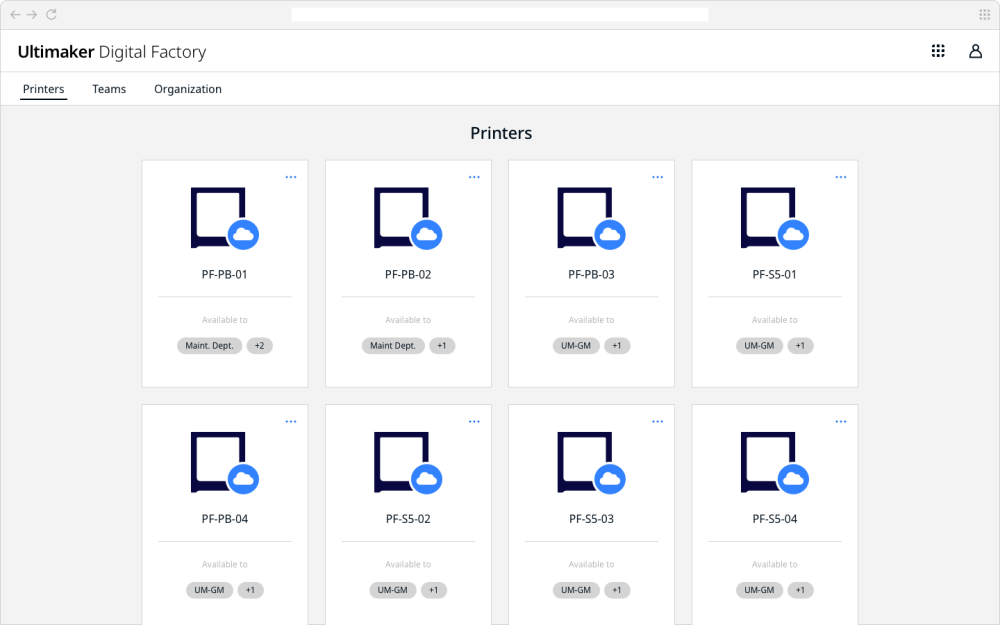Viewport: 1000px width, 625px height.
Task: Click the +1 teams badge on PF-PB-03
Action: pyautogui.click(x=617, y=346)
